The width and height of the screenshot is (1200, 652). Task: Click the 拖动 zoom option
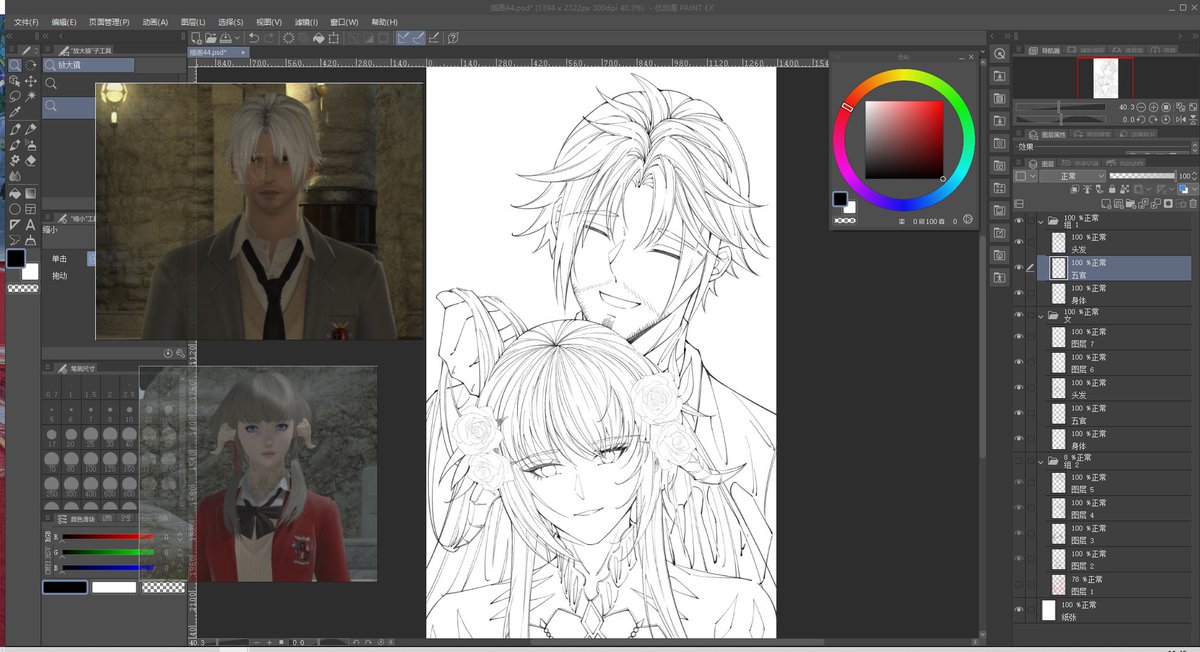[x=60, y=276]
